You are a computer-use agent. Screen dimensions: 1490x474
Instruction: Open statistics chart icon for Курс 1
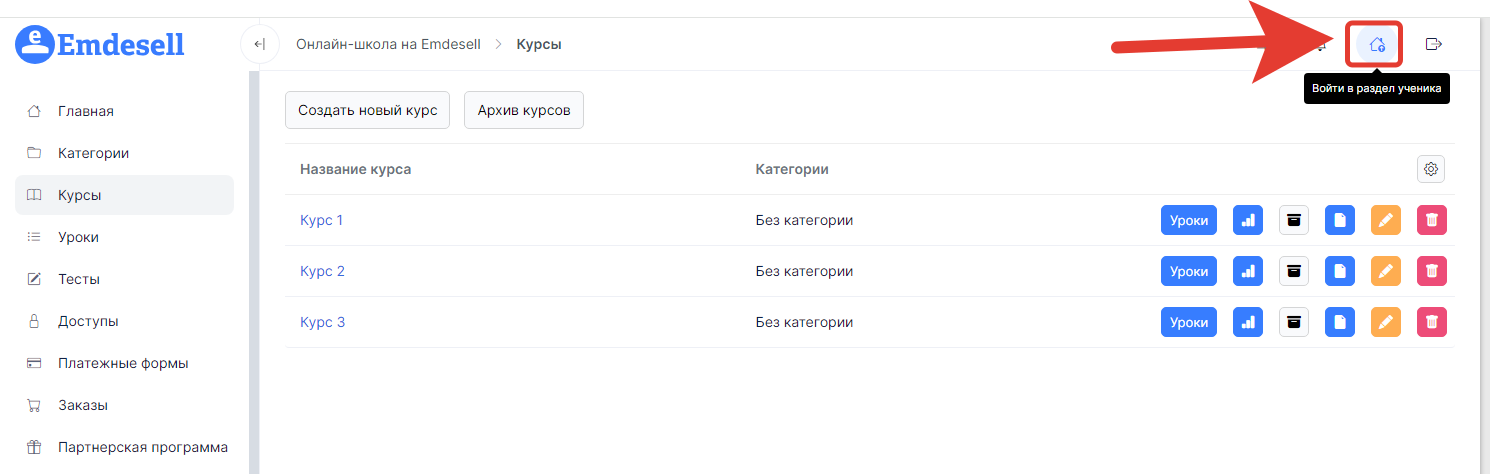tap(1247, 220)
